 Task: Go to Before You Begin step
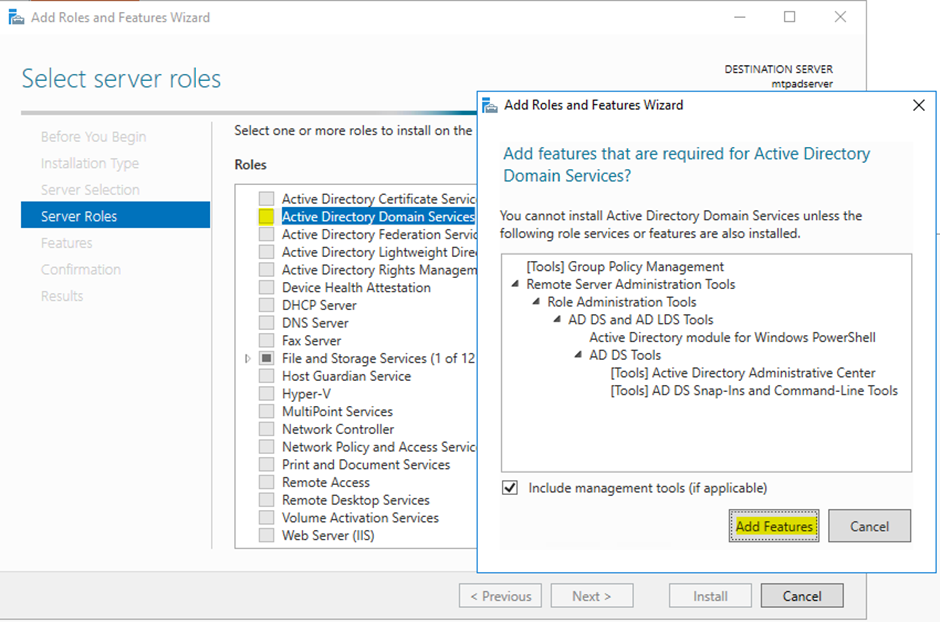pos(94,137)
